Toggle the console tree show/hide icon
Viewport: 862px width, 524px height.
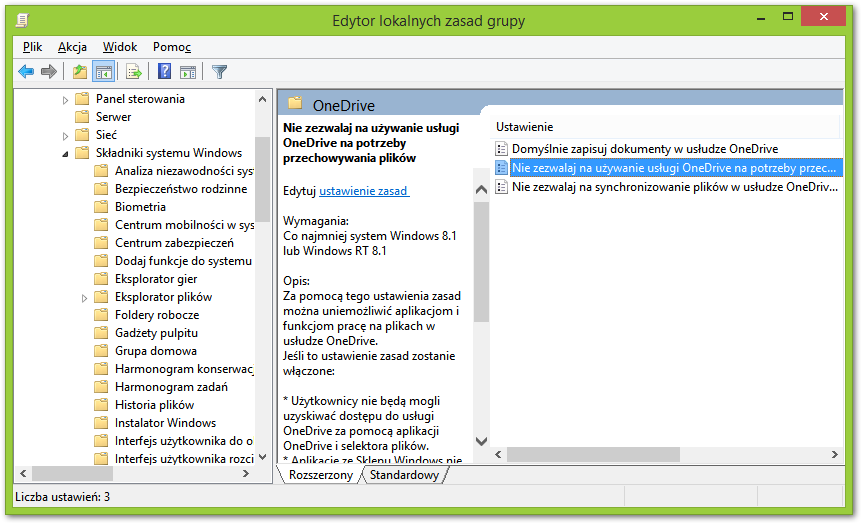103,71
